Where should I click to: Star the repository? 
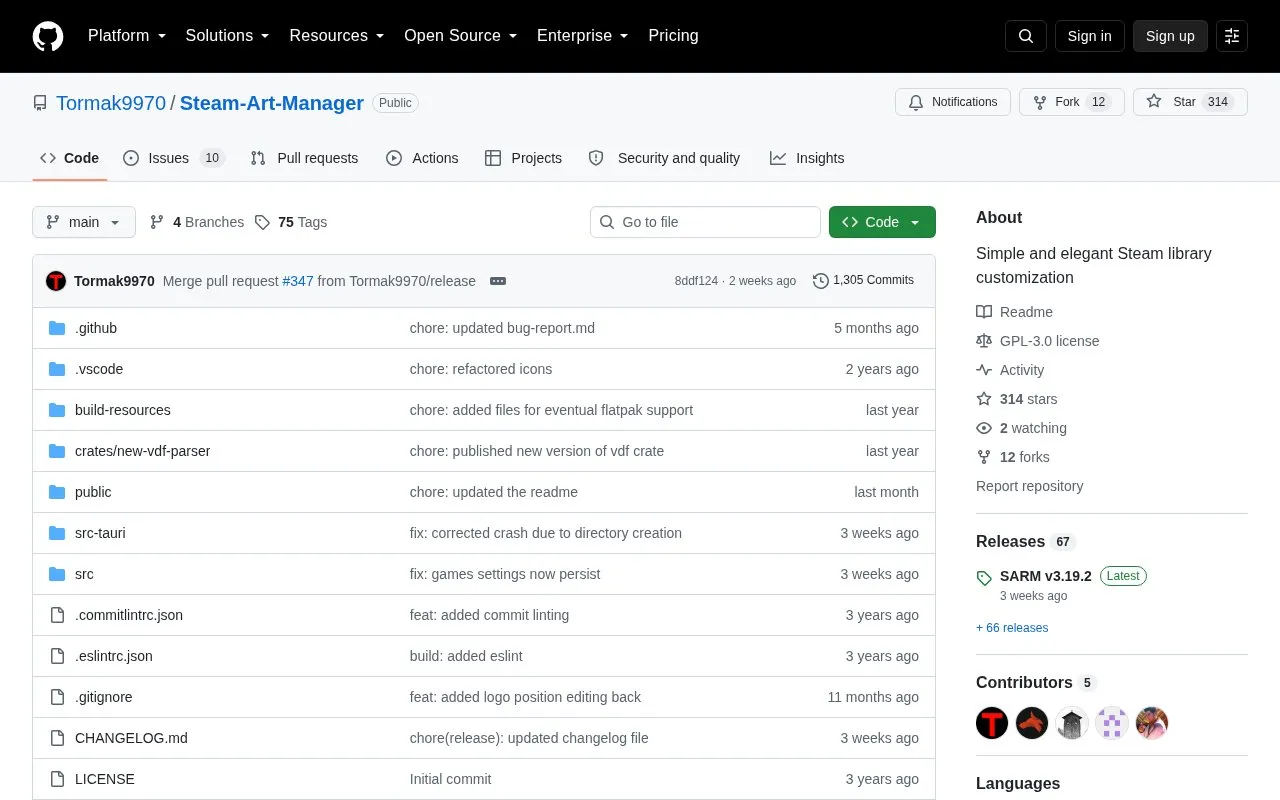(x=1190, y=102)
